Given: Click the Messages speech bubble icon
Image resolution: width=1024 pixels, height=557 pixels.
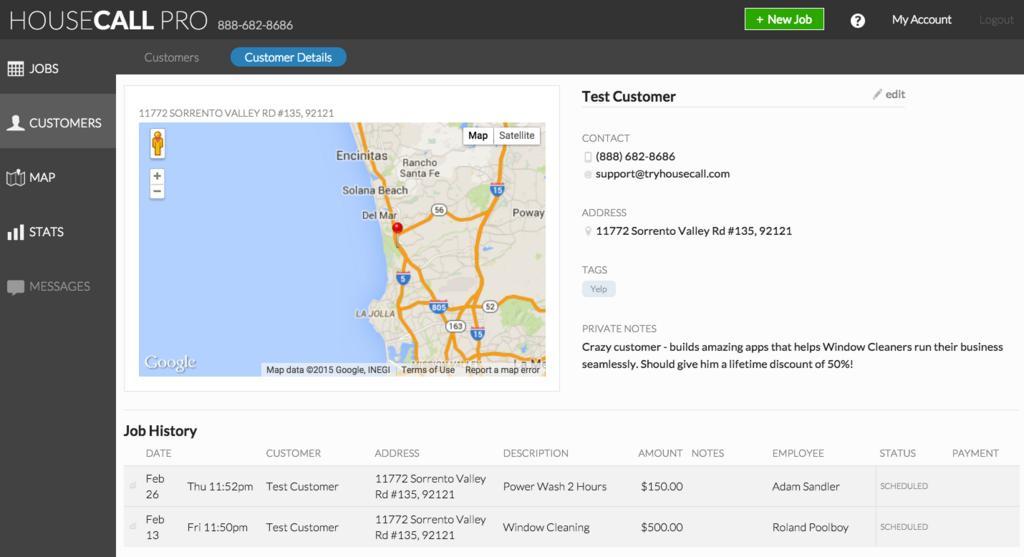Looking at the screenshot, I should [16, 287].
